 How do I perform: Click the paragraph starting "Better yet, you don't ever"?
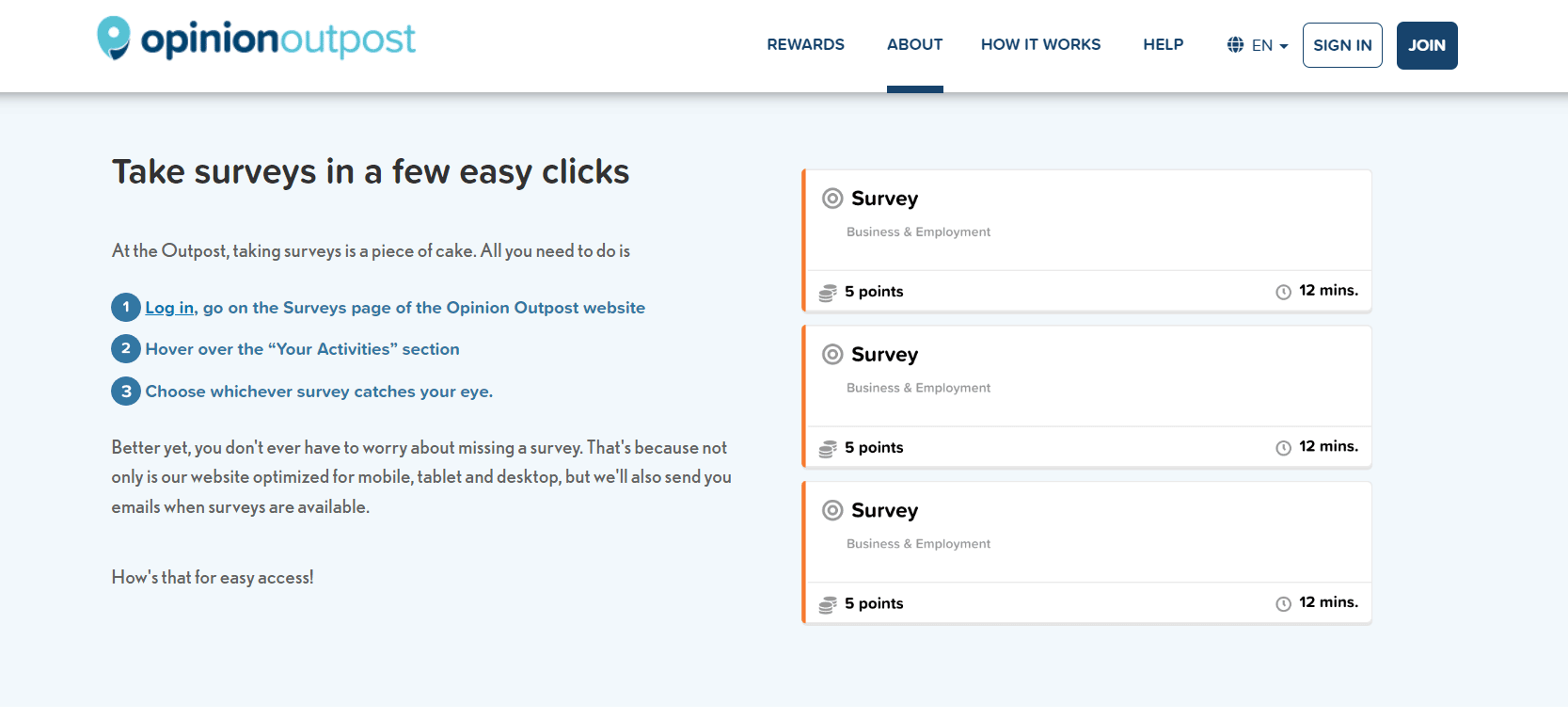tap(421, 477)
